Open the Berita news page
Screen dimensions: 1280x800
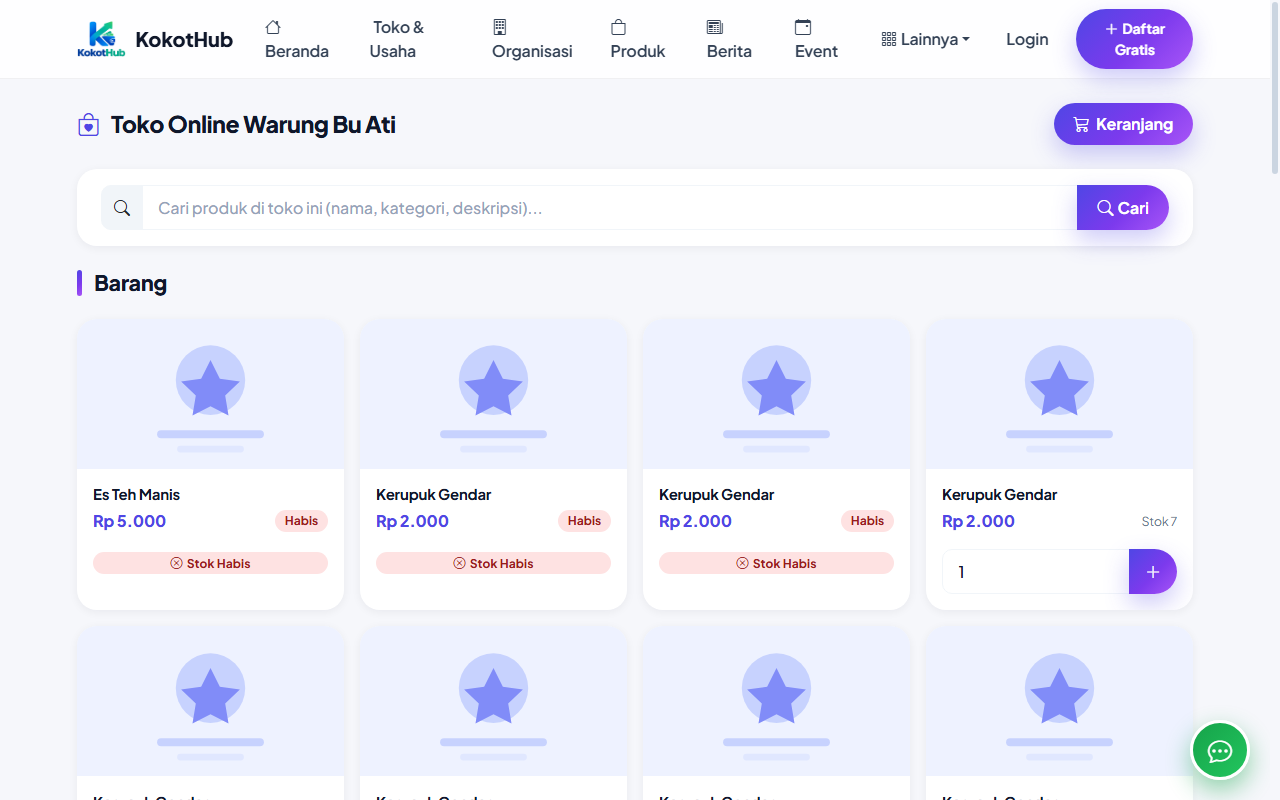pos(729,39)
